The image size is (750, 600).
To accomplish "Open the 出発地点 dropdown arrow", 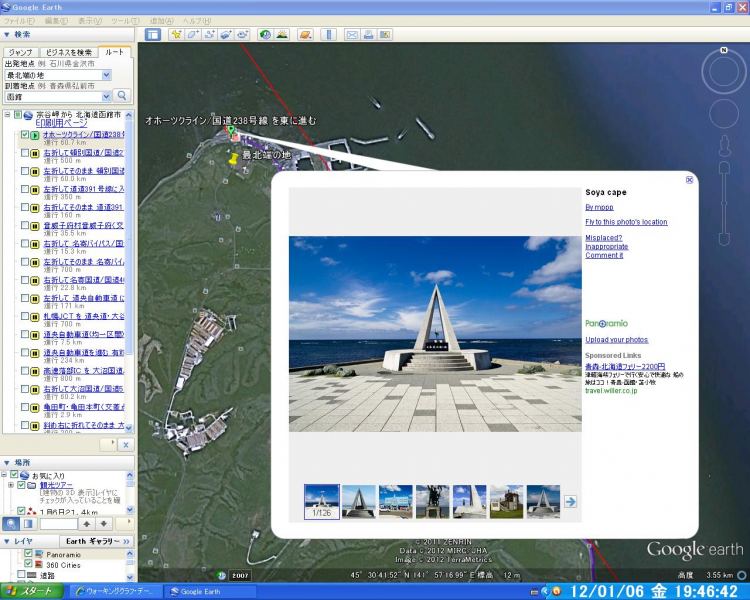I will [107, 75].
